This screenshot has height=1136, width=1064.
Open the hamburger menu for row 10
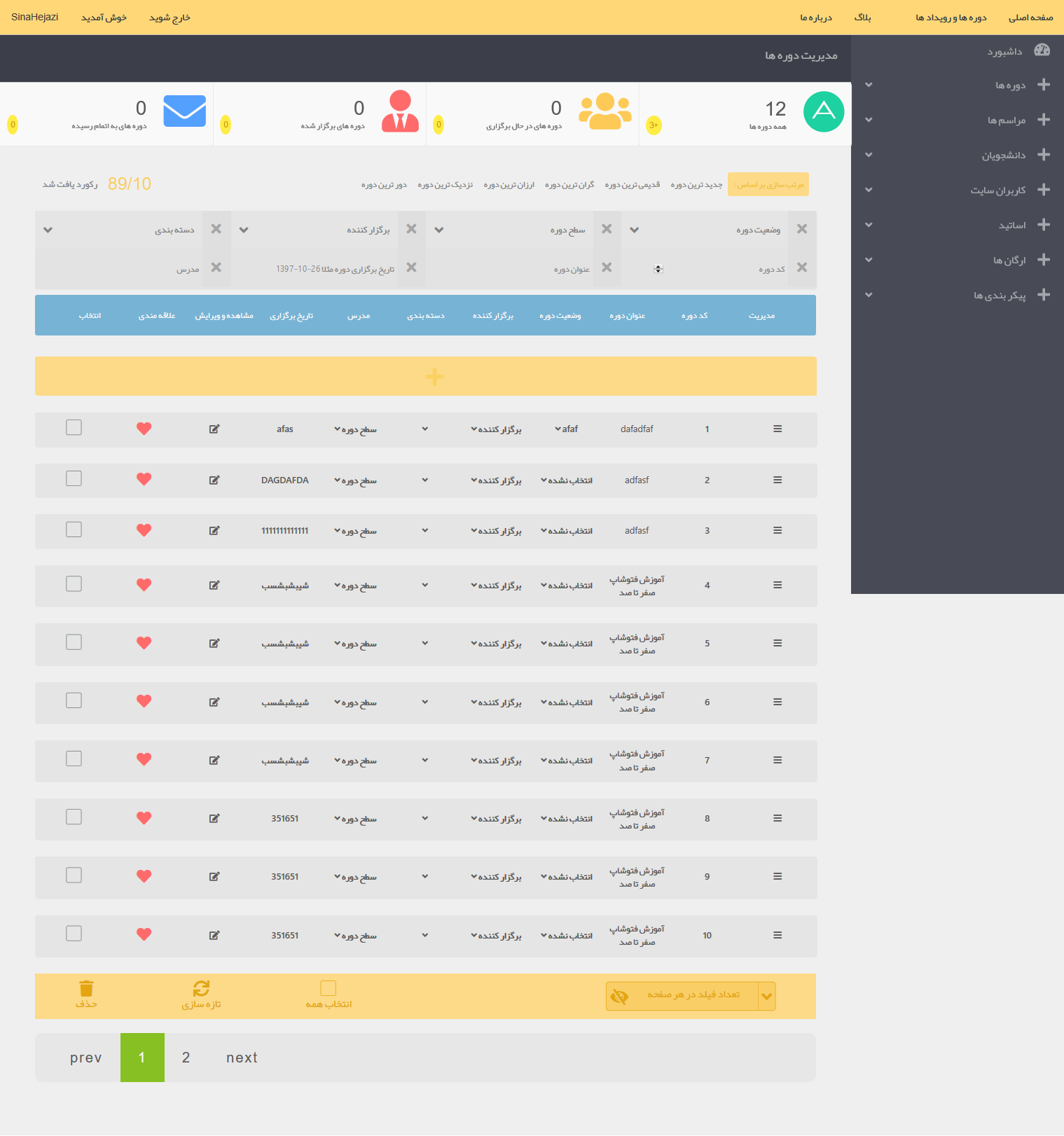pos(778,935)
